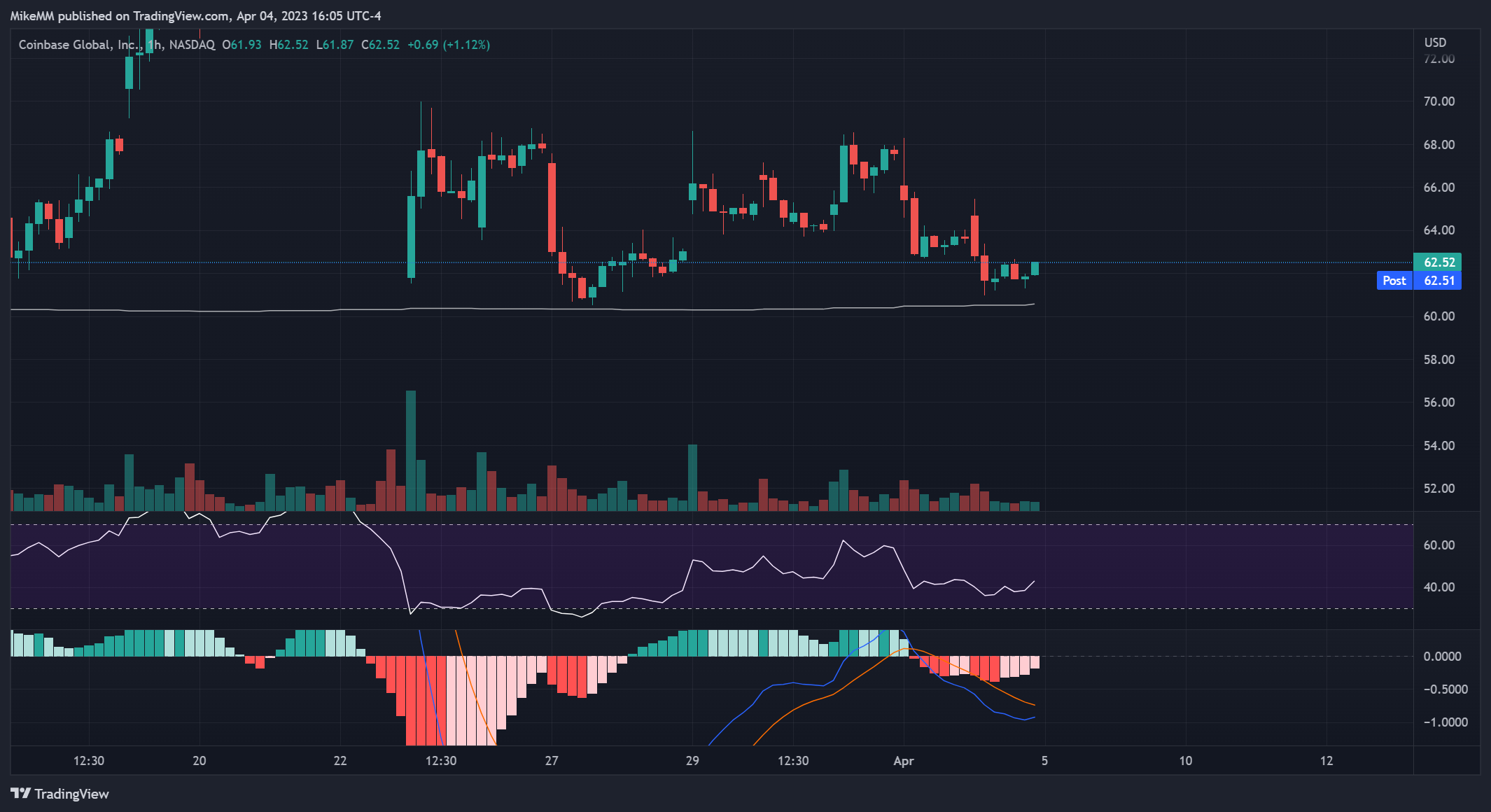Viewport: 1491px width, 812px height.
Task: Click the 62.51 post-market price label
Action: [1438, 281]
